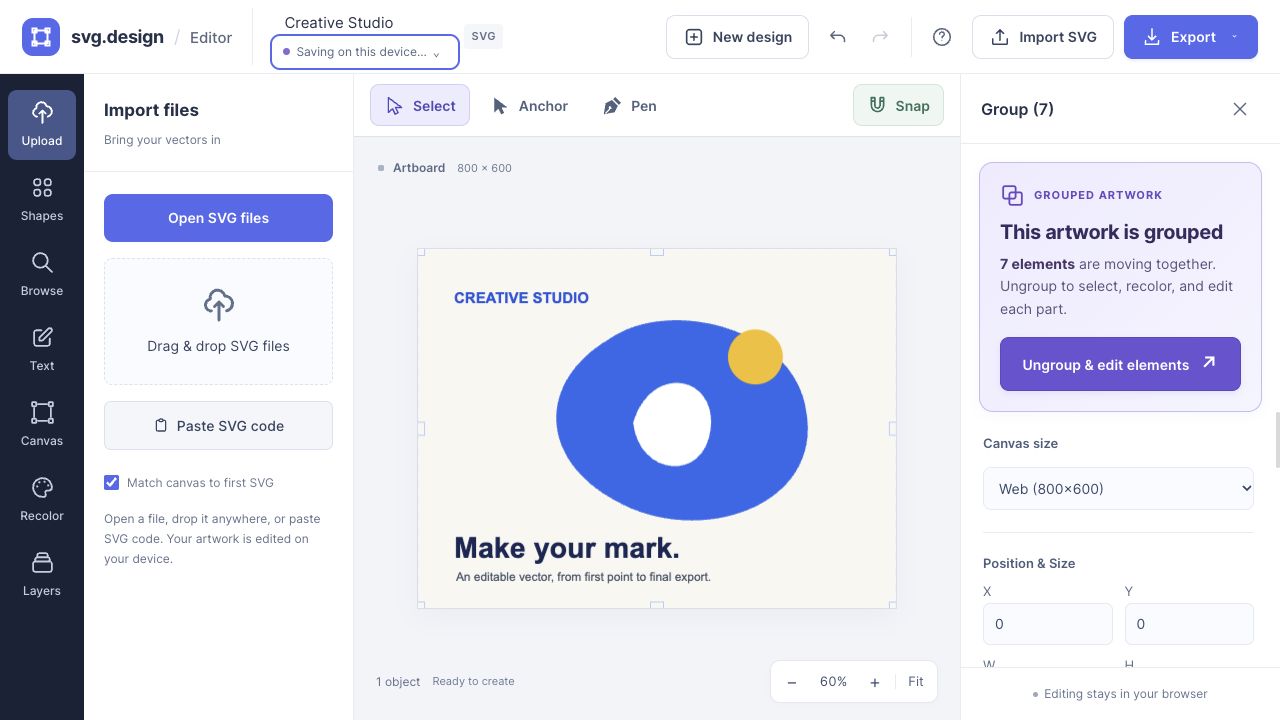
Task: Open the Canvas sidebar panel
Action: tap(42, 425)
